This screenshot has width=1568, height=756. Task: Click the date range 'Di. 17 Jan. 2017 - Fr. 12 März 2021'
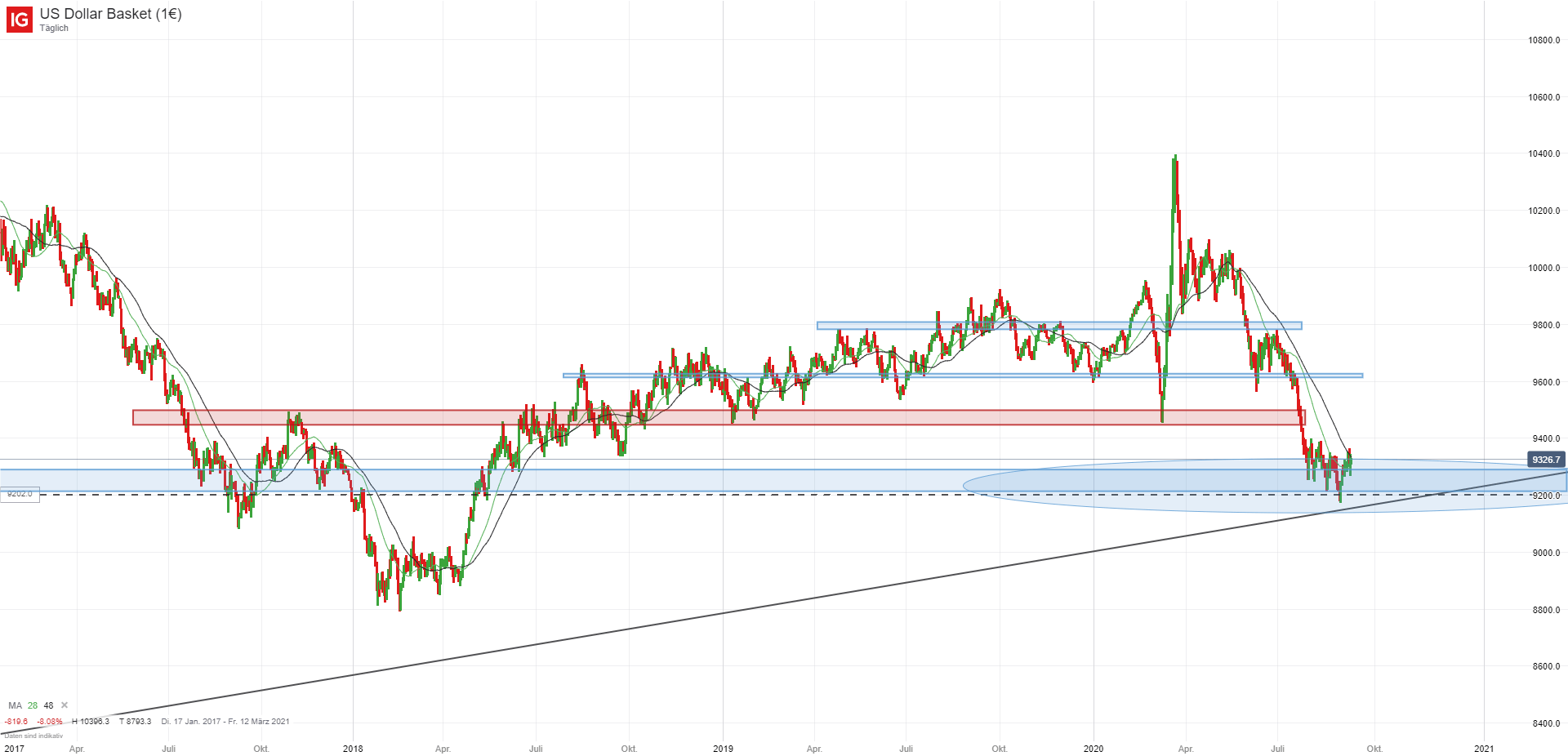click(x=225, y=722)
